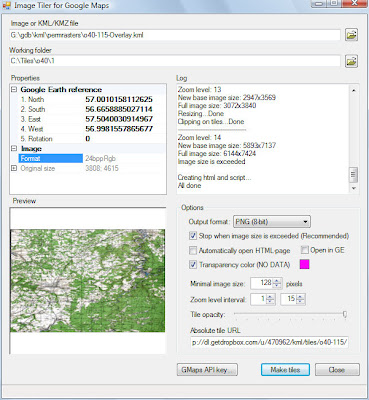Toggle Stop when image size is exceeded
The image size is (369, 400).
click(193, 236)
